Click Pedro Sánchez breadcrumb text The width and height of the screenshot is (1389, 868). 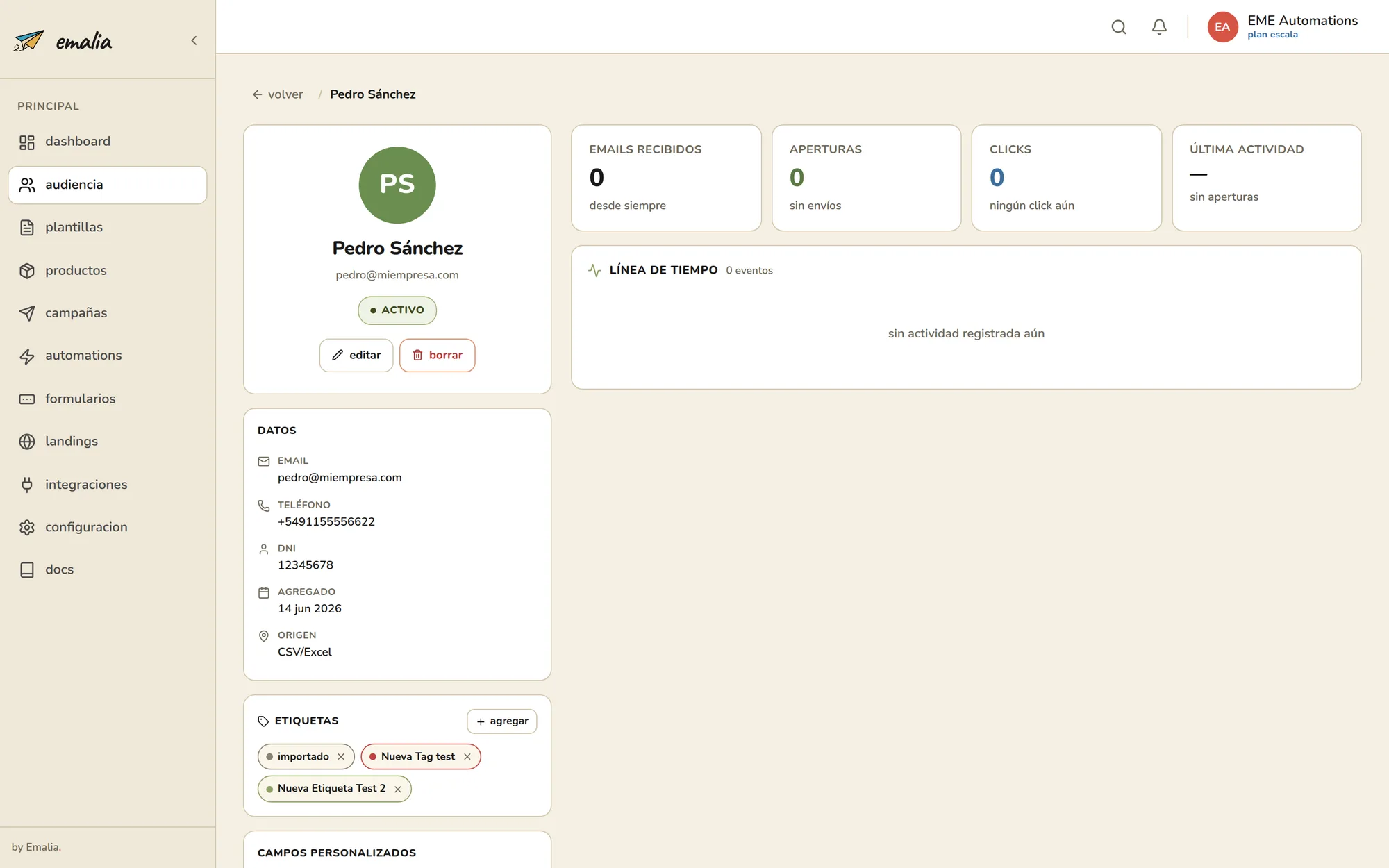(373, 94)
